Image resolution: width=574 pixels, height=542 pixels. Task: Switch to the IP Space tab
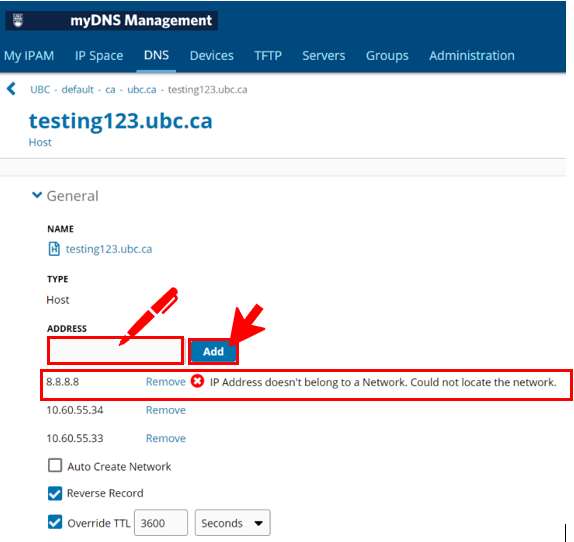coord(99,56)
